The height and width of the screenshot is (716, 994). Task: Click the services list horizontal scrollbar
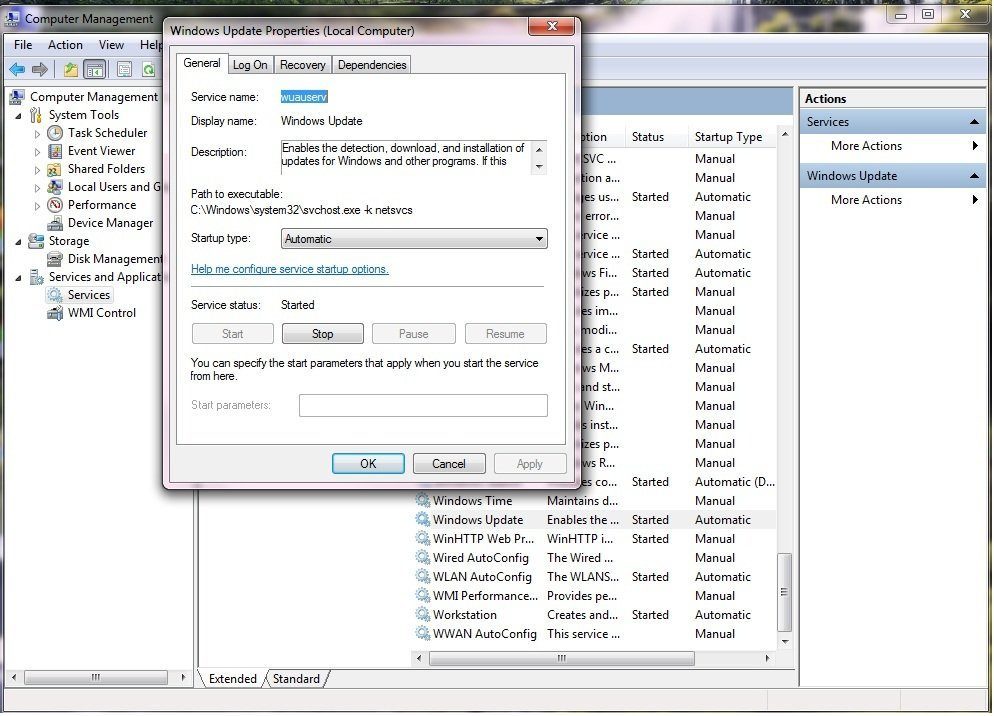[x=562, y=658]
